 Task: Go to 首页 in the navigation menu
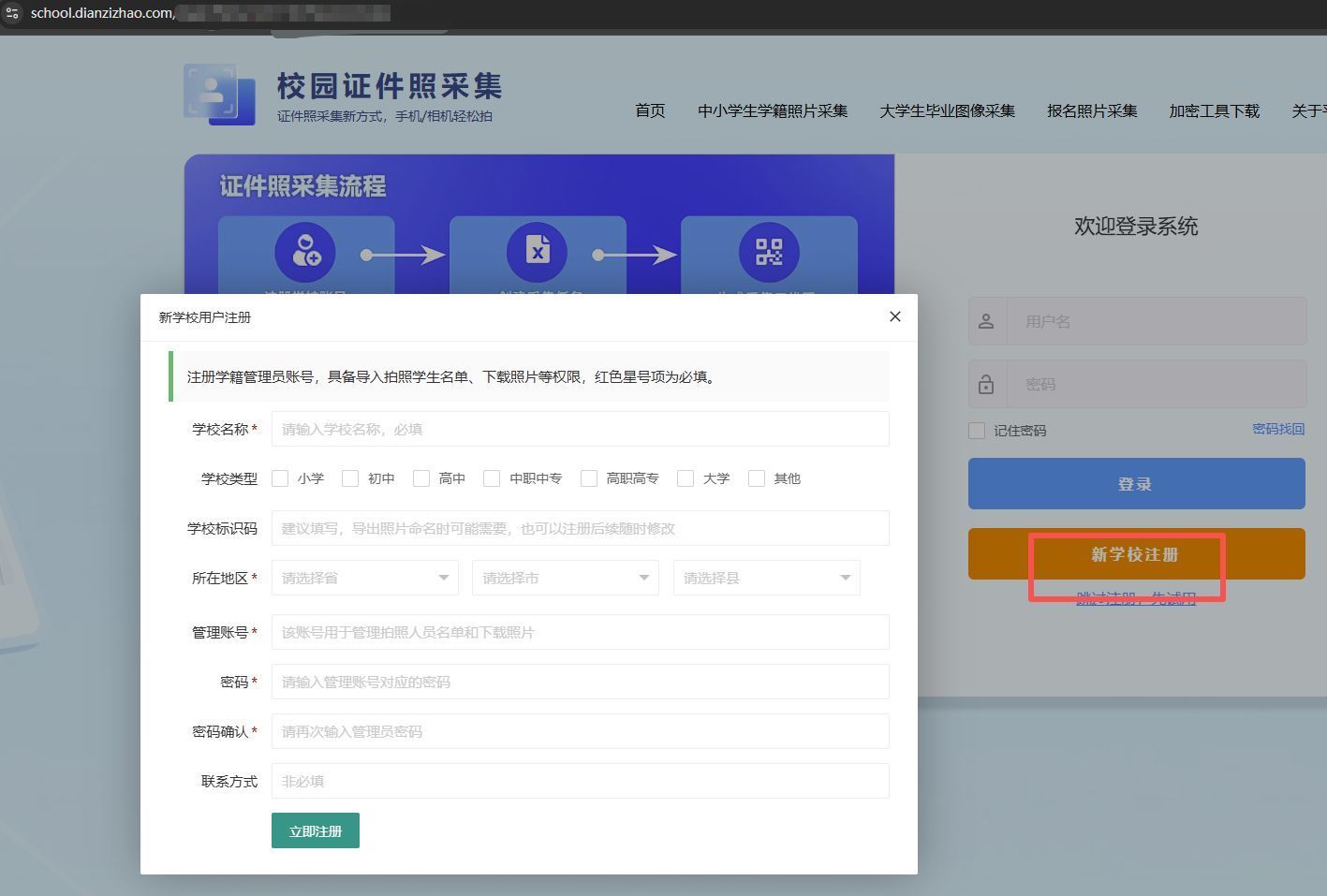[x=650, y=110]
